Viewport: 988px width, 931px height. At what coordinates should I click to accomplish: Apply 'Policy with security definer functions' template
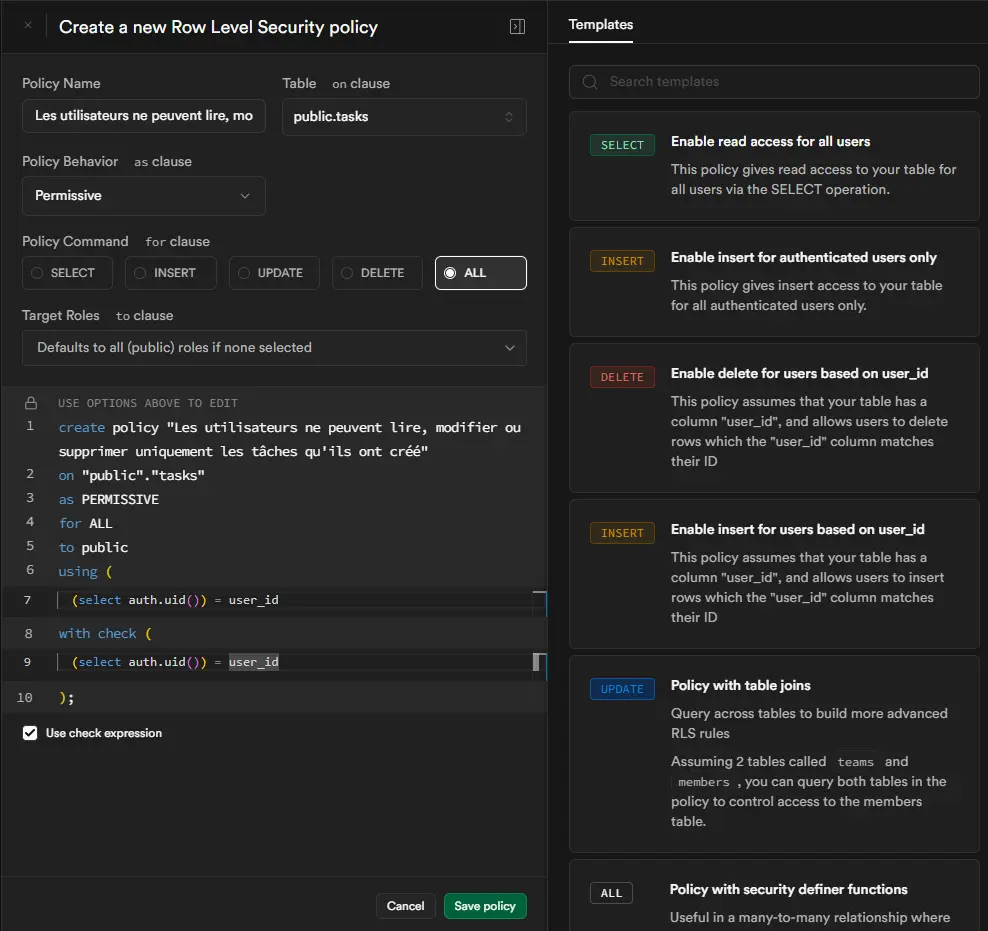(774, 895)
